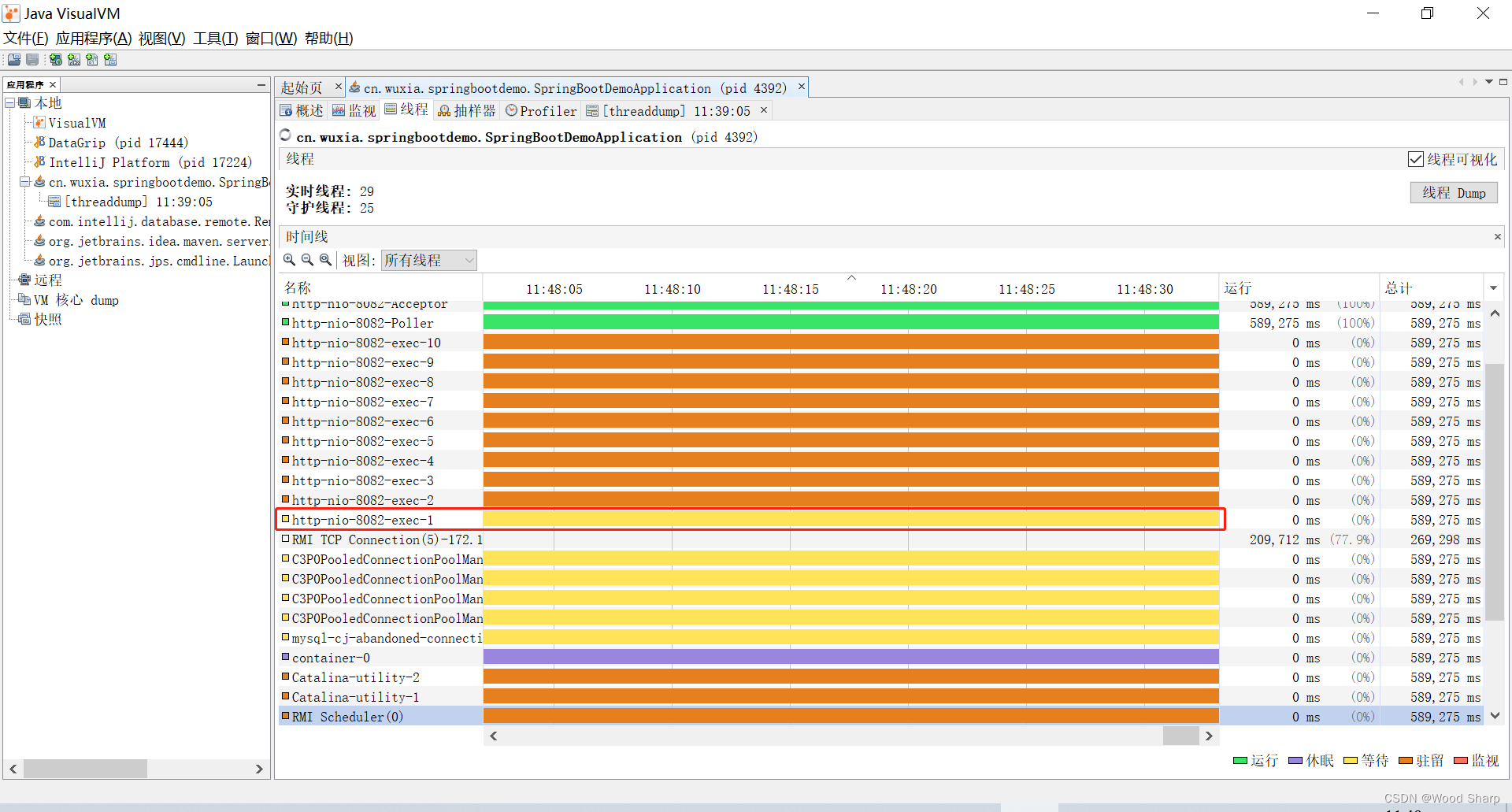This screenshot has width=1512, height=812.
Task: Click the 远程 (Remote) node icon
Action: pyautogui.click(x=24, y=280)
